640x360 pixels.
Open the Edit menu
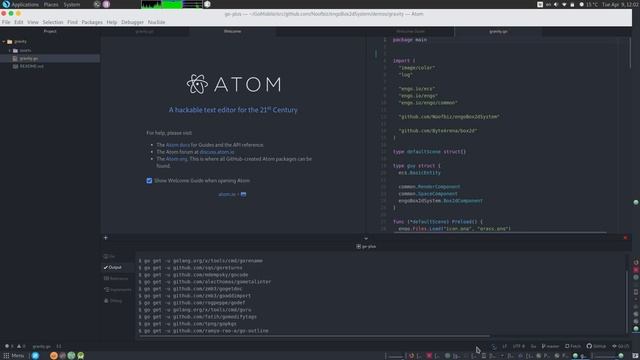click(19, 22)
